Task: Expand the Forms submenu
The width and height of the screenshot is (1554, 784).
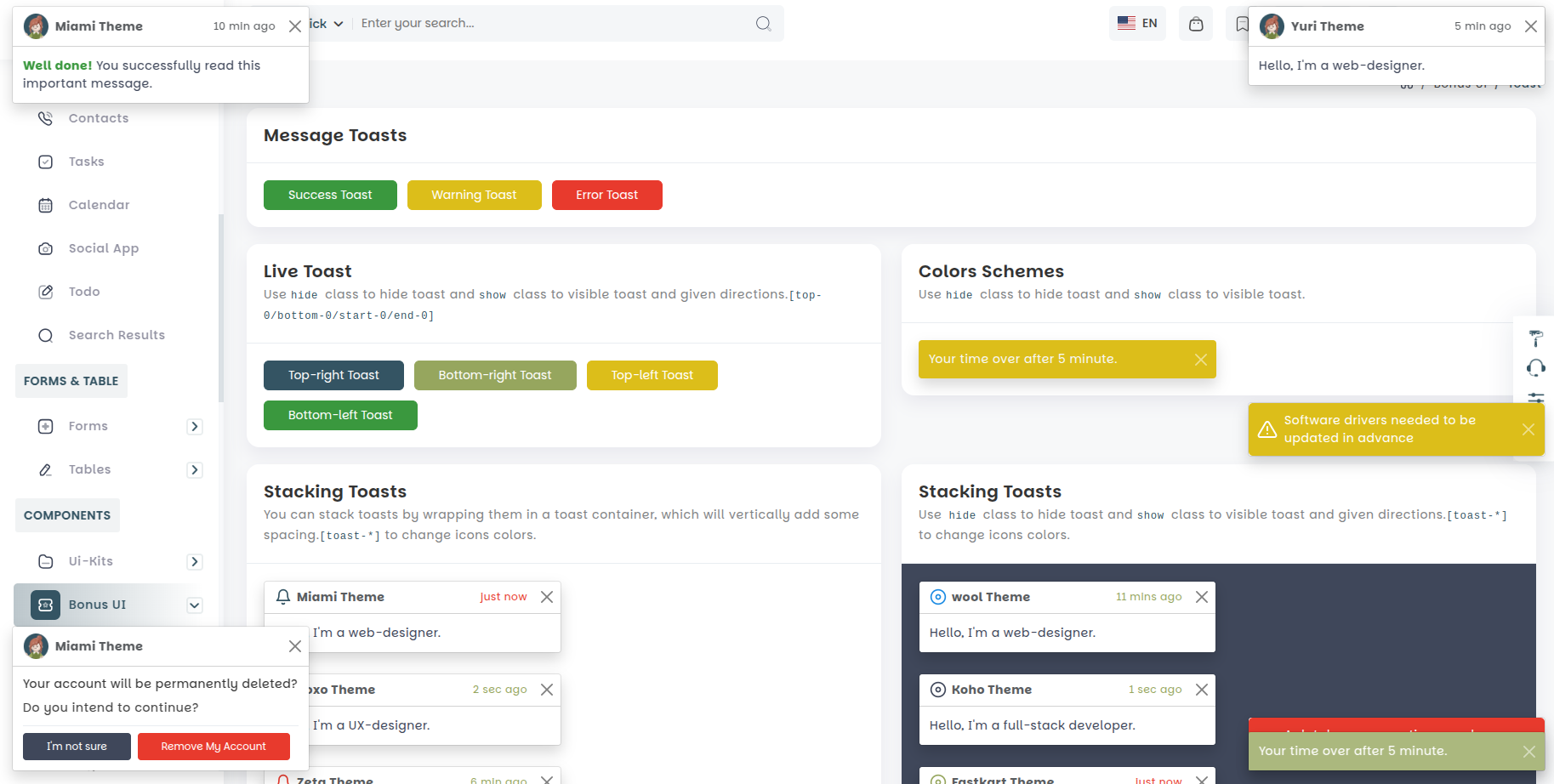Action: click(195, 427)
